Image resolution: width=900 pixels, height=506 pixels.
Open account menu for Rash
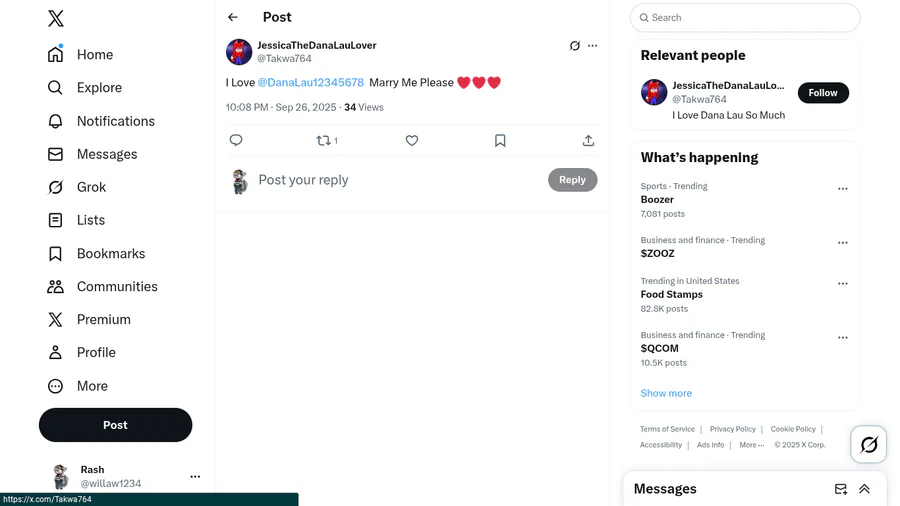(195, 477)
